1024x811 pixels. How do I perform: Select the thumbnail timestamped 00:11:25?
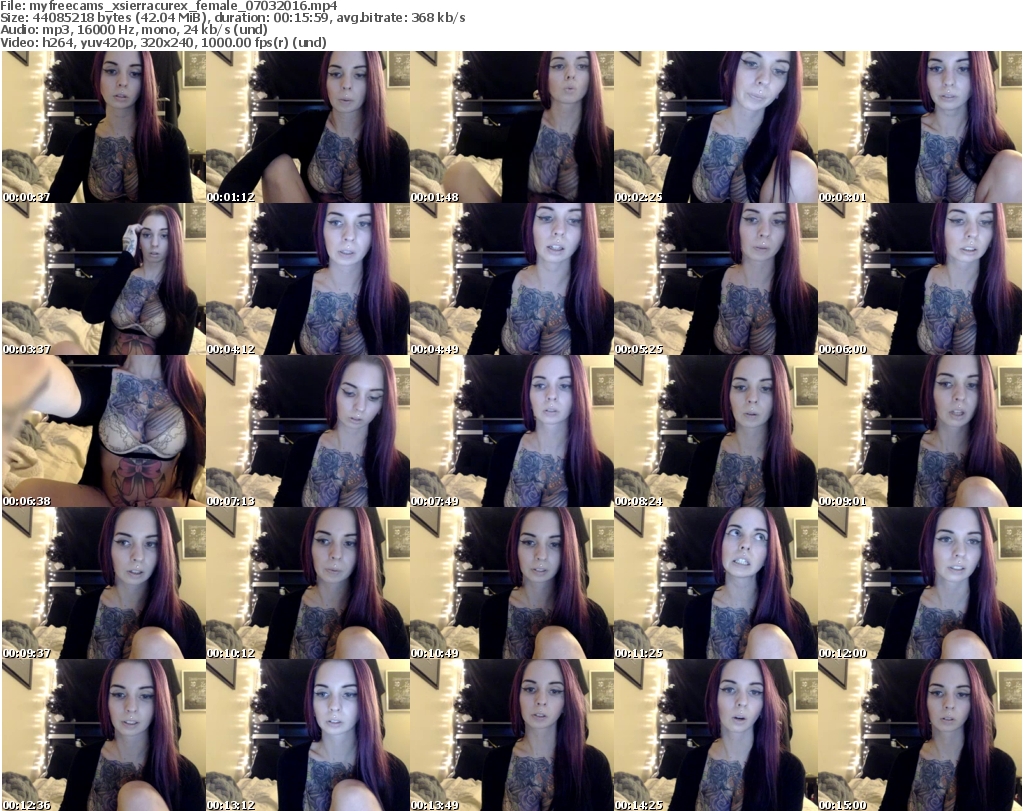(x=715, y=583)
